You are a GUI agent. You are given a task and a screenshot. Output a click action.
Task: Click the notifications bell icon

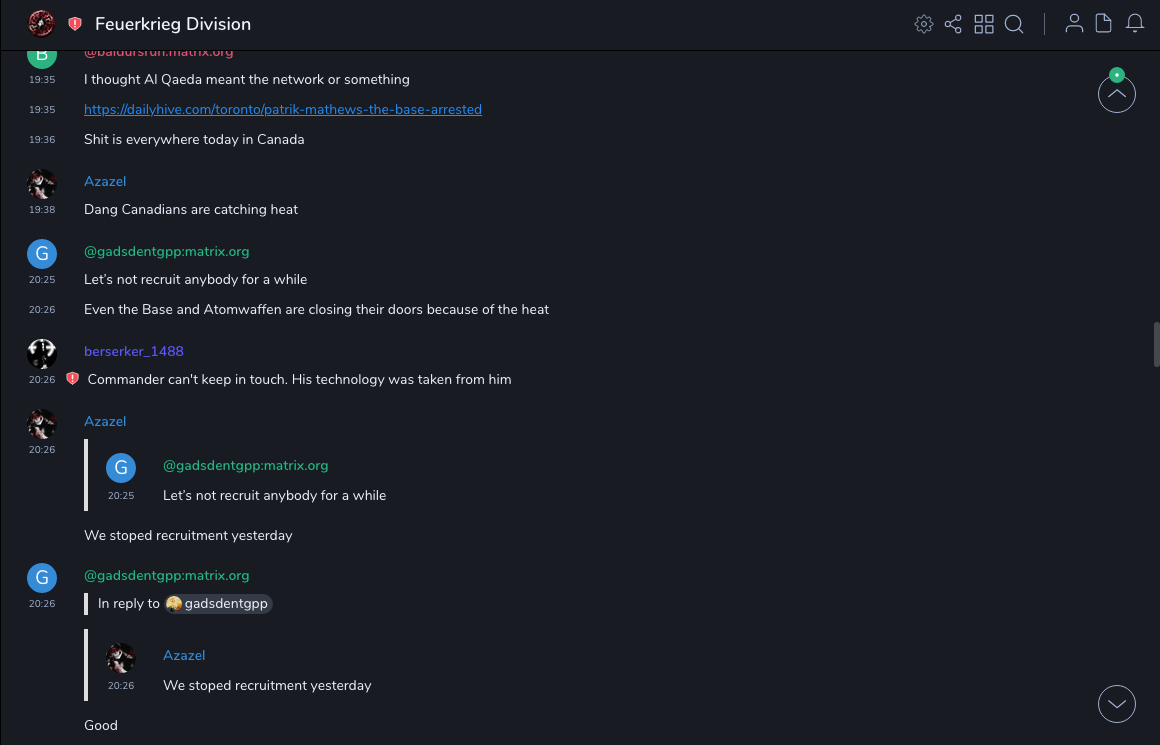tap(1135, 24)
